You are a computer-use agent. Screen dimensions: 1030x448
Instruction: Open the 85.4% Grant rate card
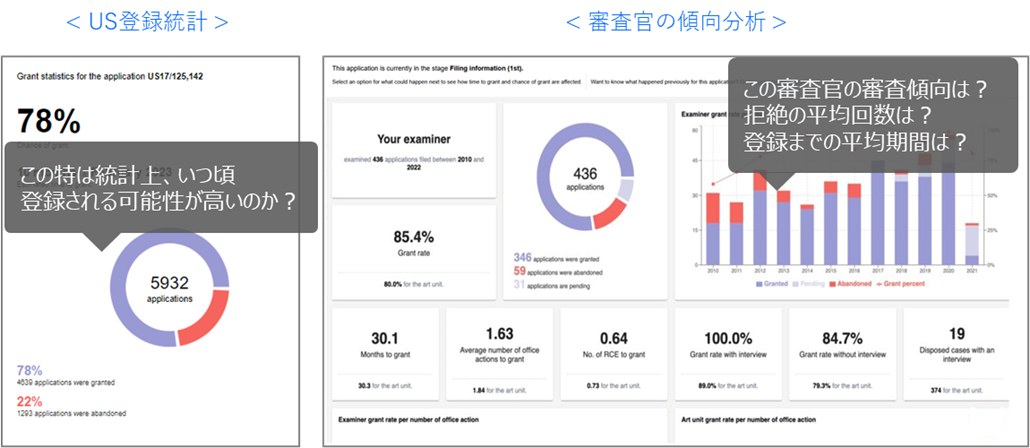pos(414,252)
